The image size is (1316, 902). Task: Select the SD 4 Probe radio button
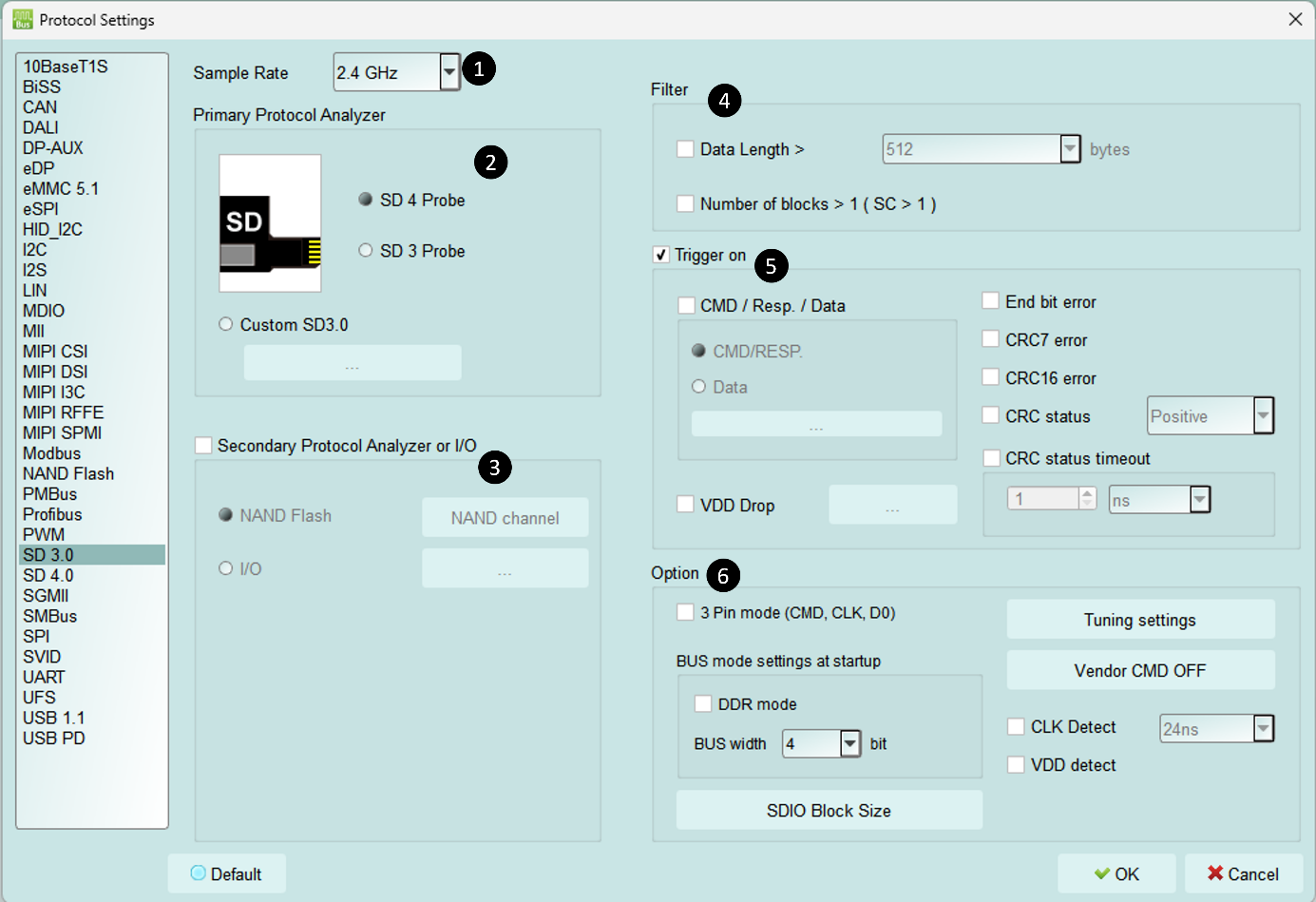[365, 200]
